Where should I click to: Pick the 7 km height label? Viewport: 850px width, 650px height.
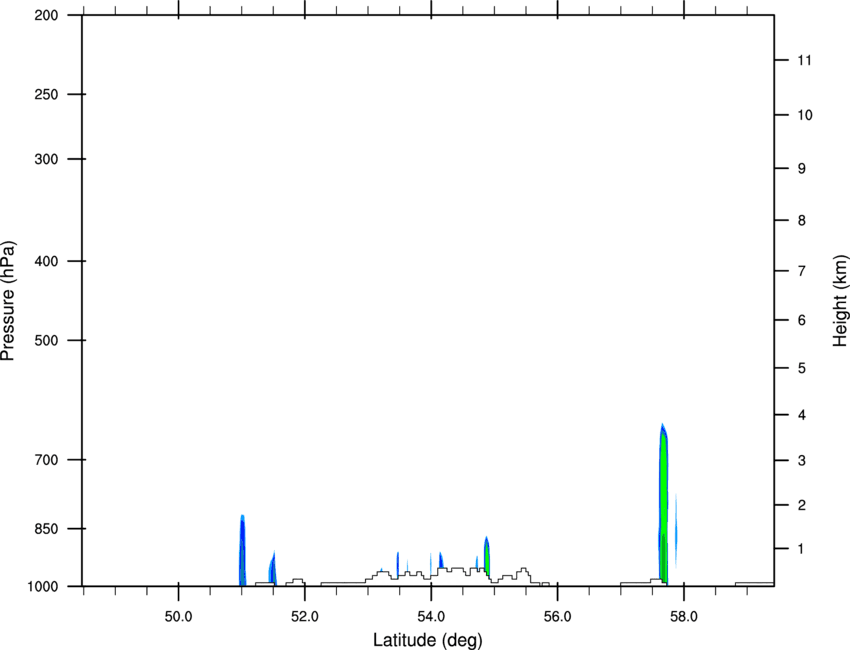[802, 271]
